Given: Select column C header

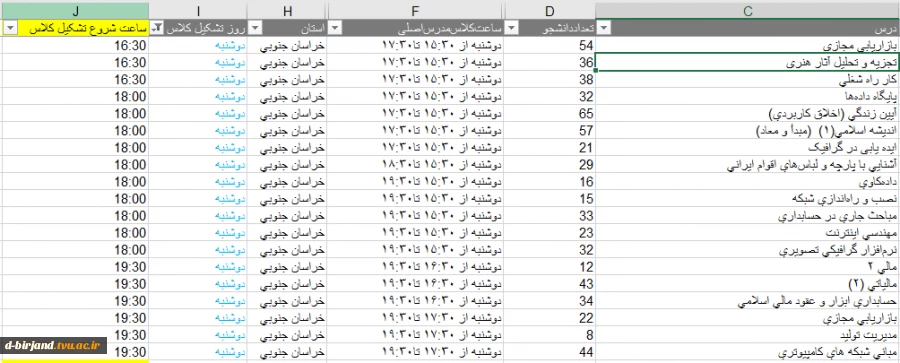Looking at the screenshot, I should tap(748, 10).
